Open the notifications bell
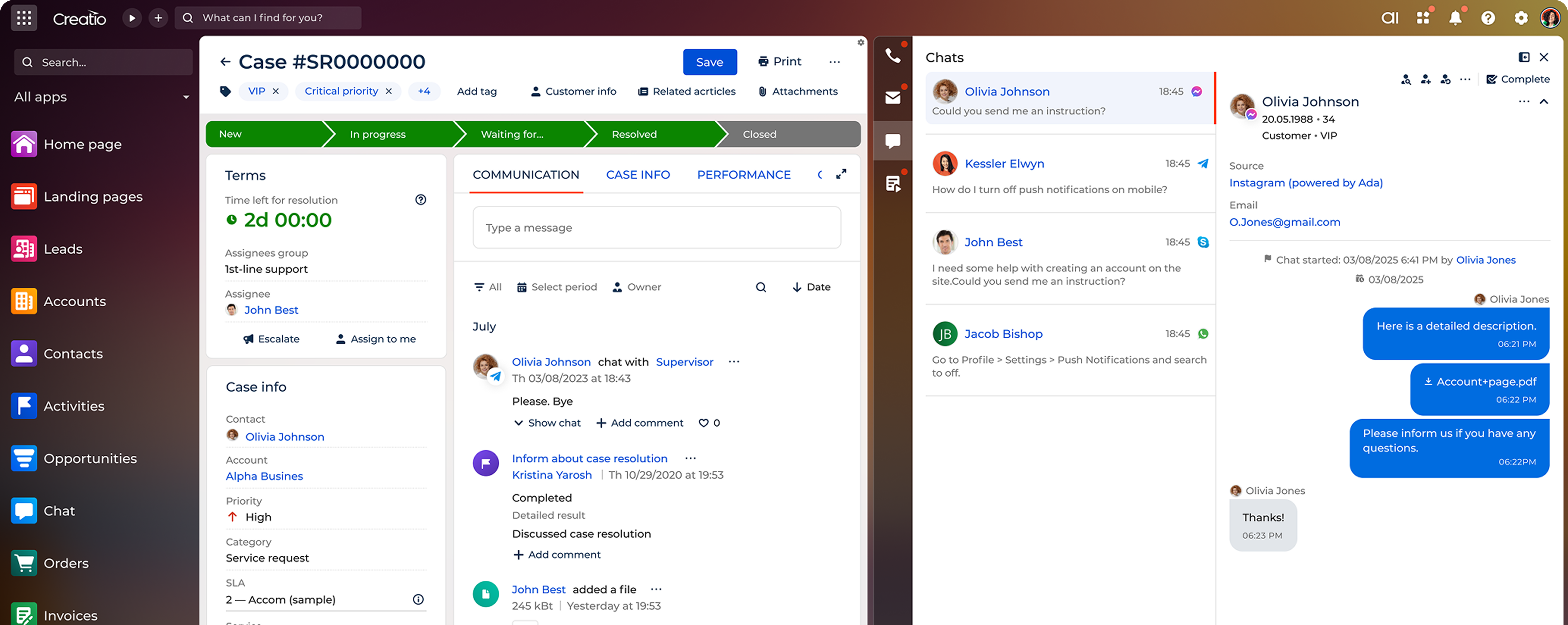The width and height of the screenshot is (1568, 625). click(x=1455, y=18)
